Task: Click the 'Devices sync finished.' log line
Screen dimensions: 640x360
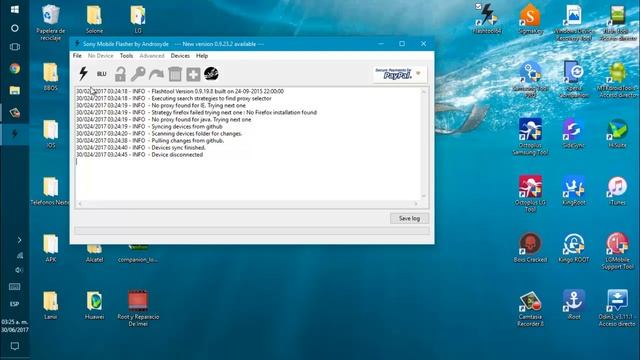Action: (x=141, y=148)
